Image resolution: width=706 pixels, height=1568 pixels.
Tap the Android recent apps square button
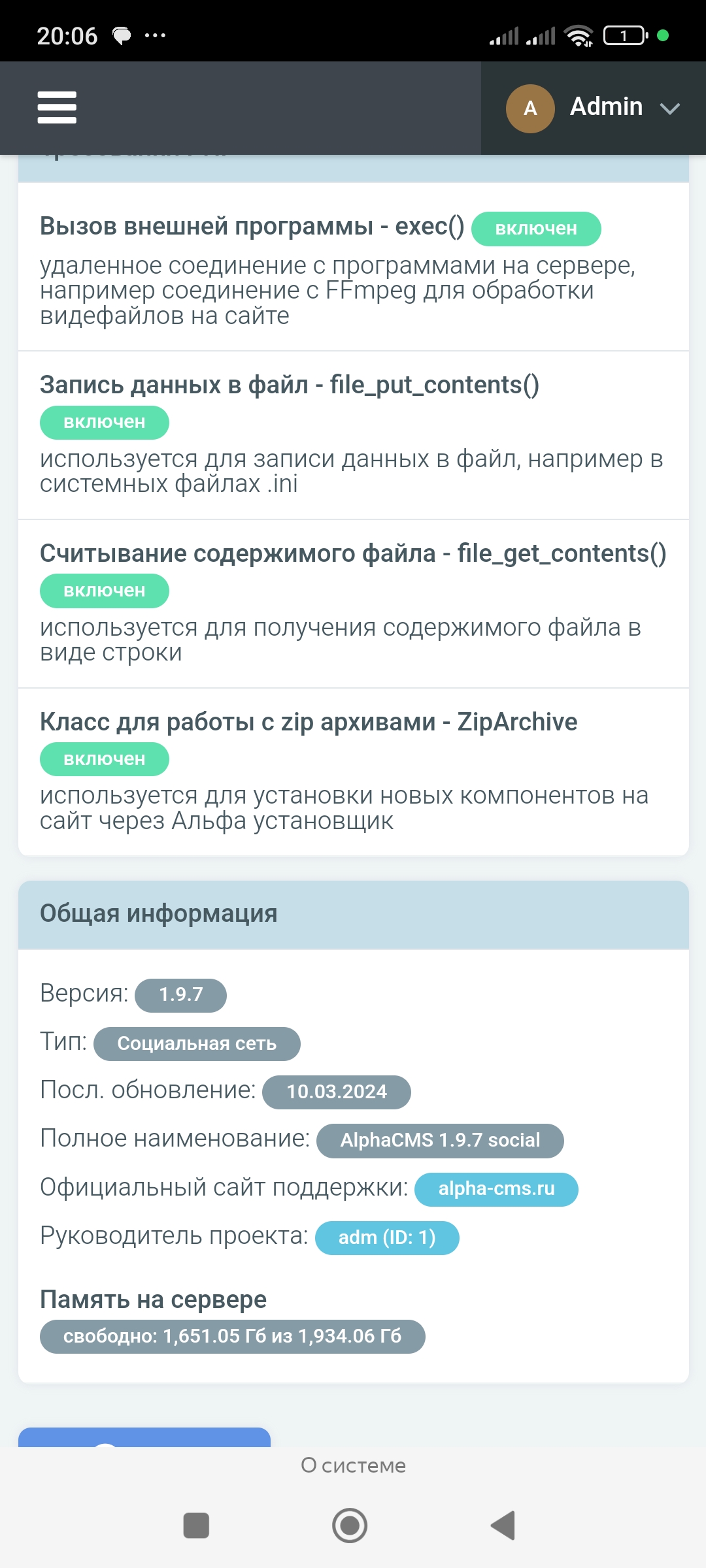(196, 1526)
